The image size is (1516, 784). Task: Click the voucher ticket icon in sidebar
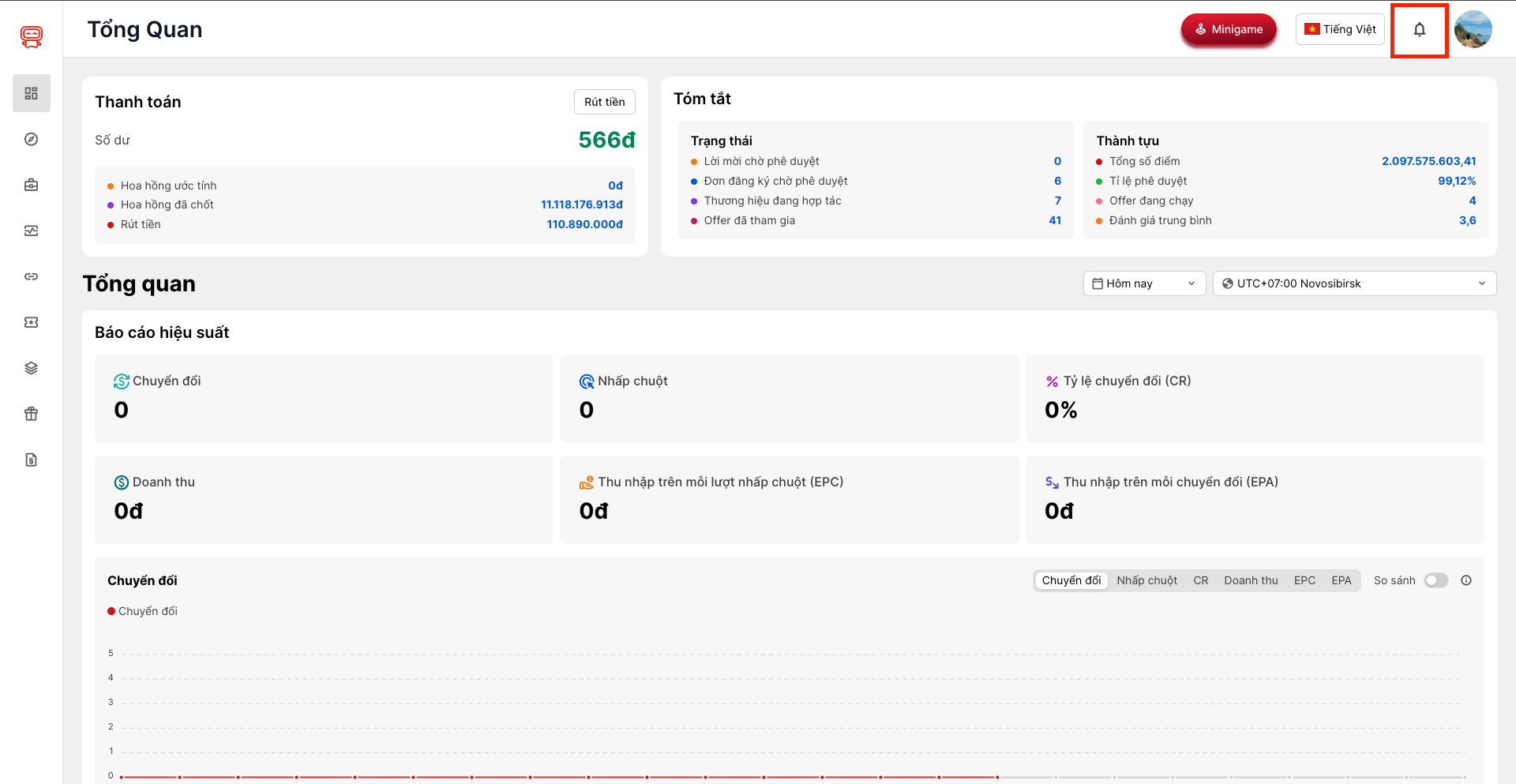click(x=32, y=322)
